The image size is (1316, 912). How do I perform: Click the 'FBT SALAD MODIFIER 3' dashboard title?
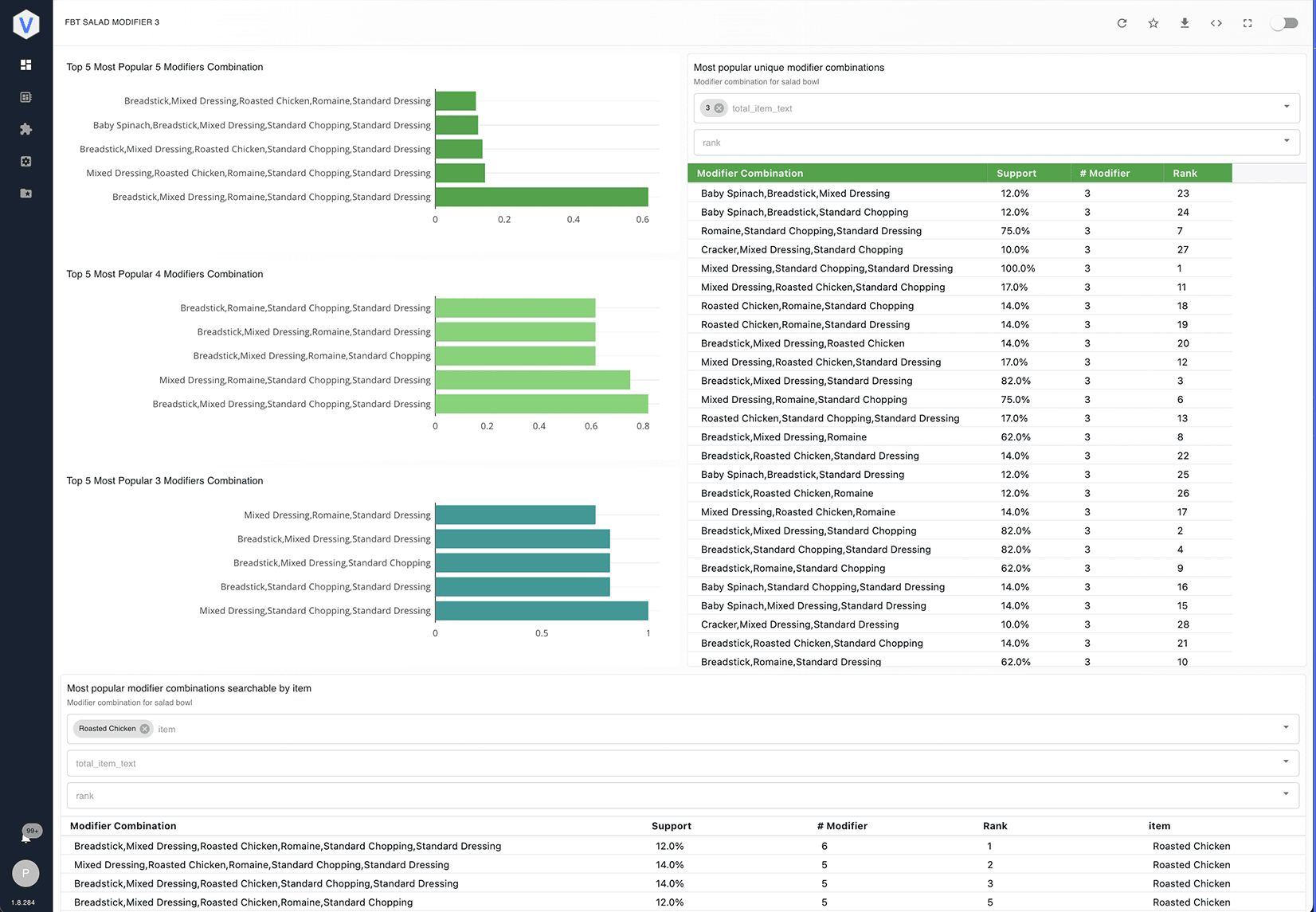pos(112,22)
